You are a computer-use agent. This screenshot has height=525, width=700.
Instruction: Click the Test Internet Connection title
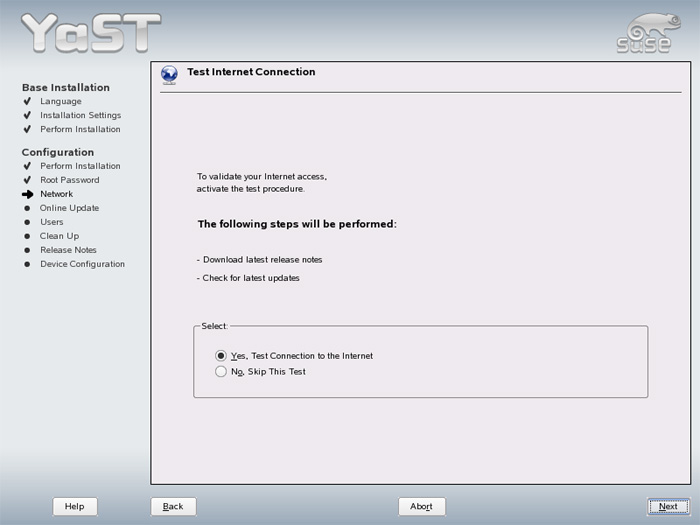(251, 72)
